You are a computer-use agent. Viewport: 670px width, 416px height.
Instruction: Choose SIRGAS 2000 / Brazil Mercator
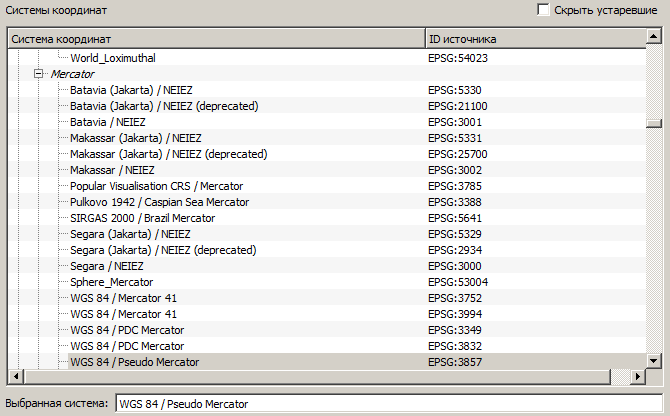point(142,218)
